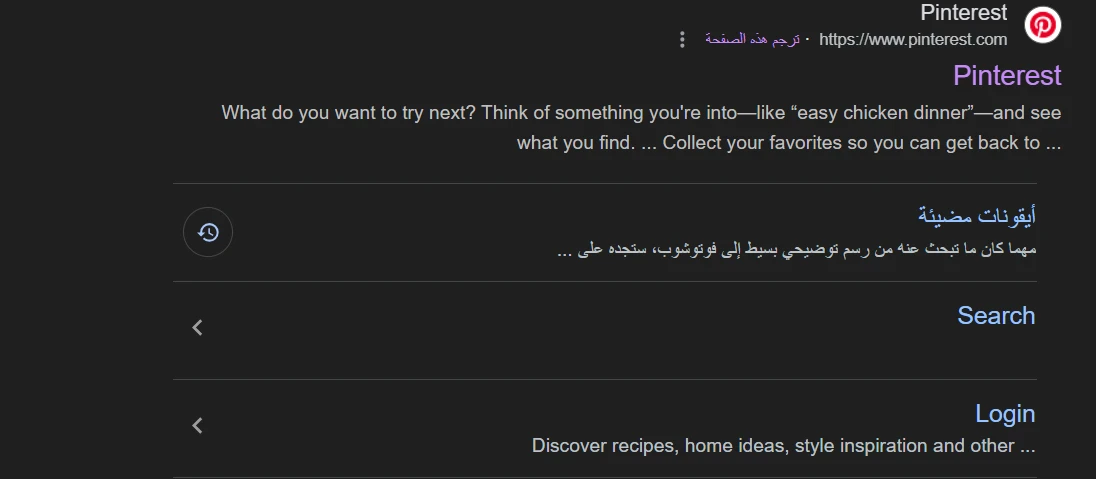This screenshot has height=479, width=1096.
Task: Expand the chevron beside the Search sitelink
Action: (198, 327)
